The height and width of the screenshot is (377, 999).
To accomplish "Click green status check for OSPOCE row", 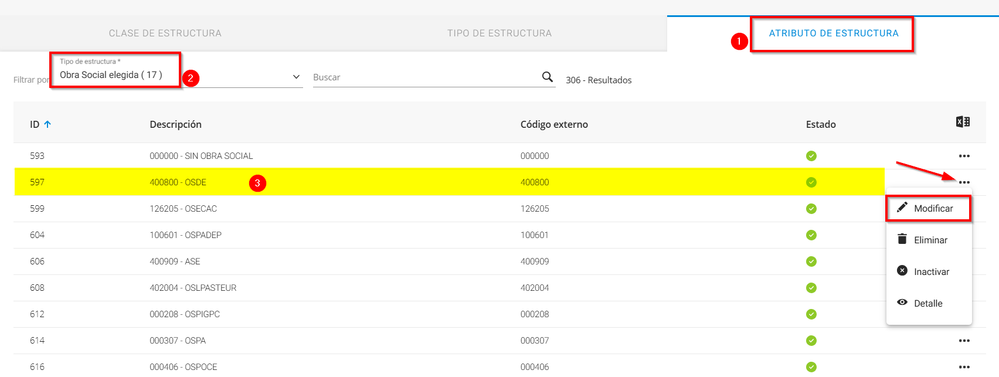I will 811,367.
